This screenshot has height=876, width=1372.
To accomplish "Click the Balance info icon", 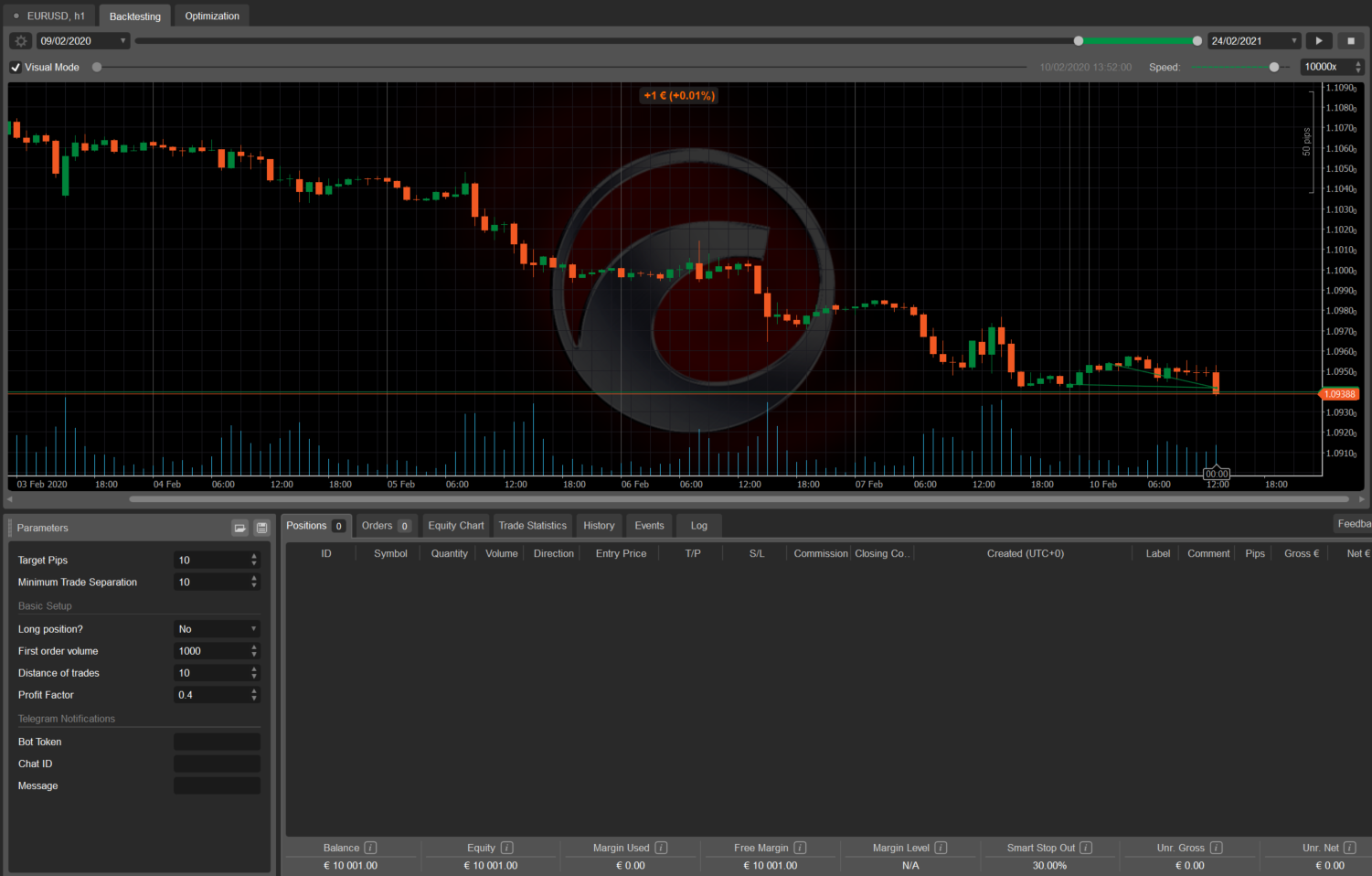I will pyautogui.click(x=370, y=848).
